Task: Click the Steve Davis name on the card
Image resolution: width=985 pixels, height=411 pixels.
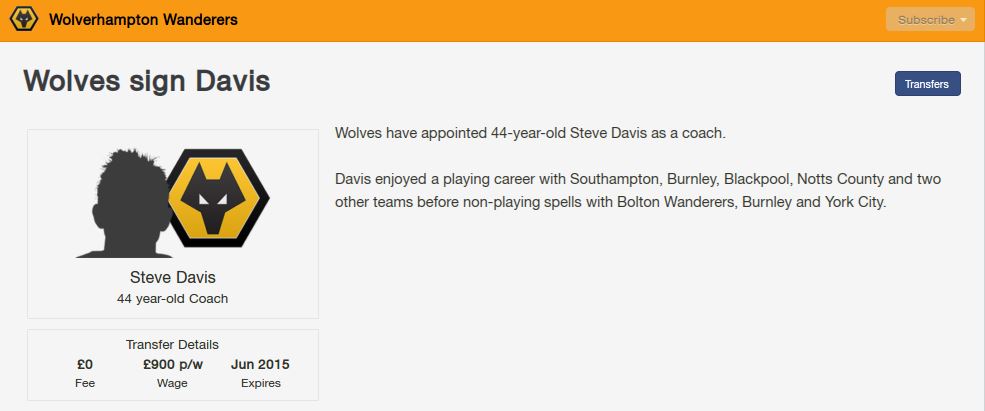Action: (x=173, y=277)
